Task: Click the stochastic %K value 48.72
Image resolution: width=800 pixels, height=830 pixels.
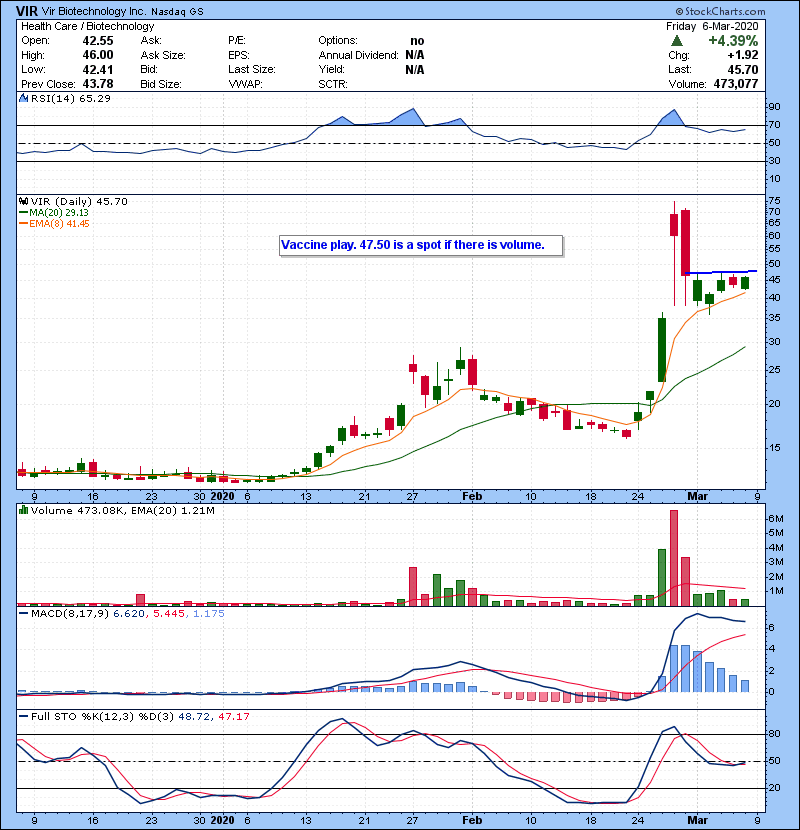Action: [x=194, y=717]
